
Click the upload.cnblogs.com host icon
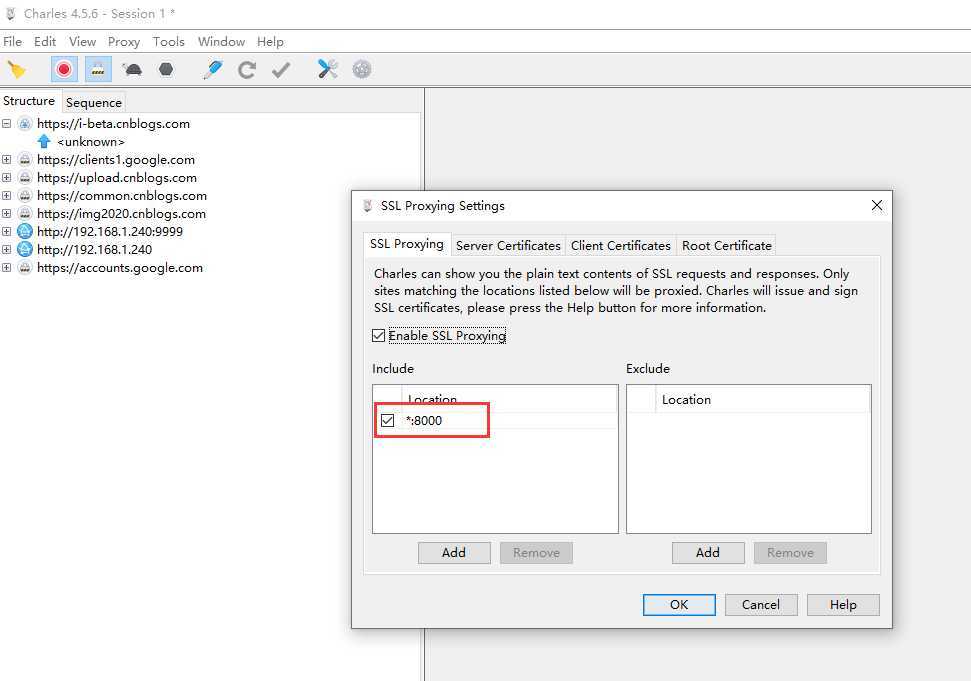25,178
